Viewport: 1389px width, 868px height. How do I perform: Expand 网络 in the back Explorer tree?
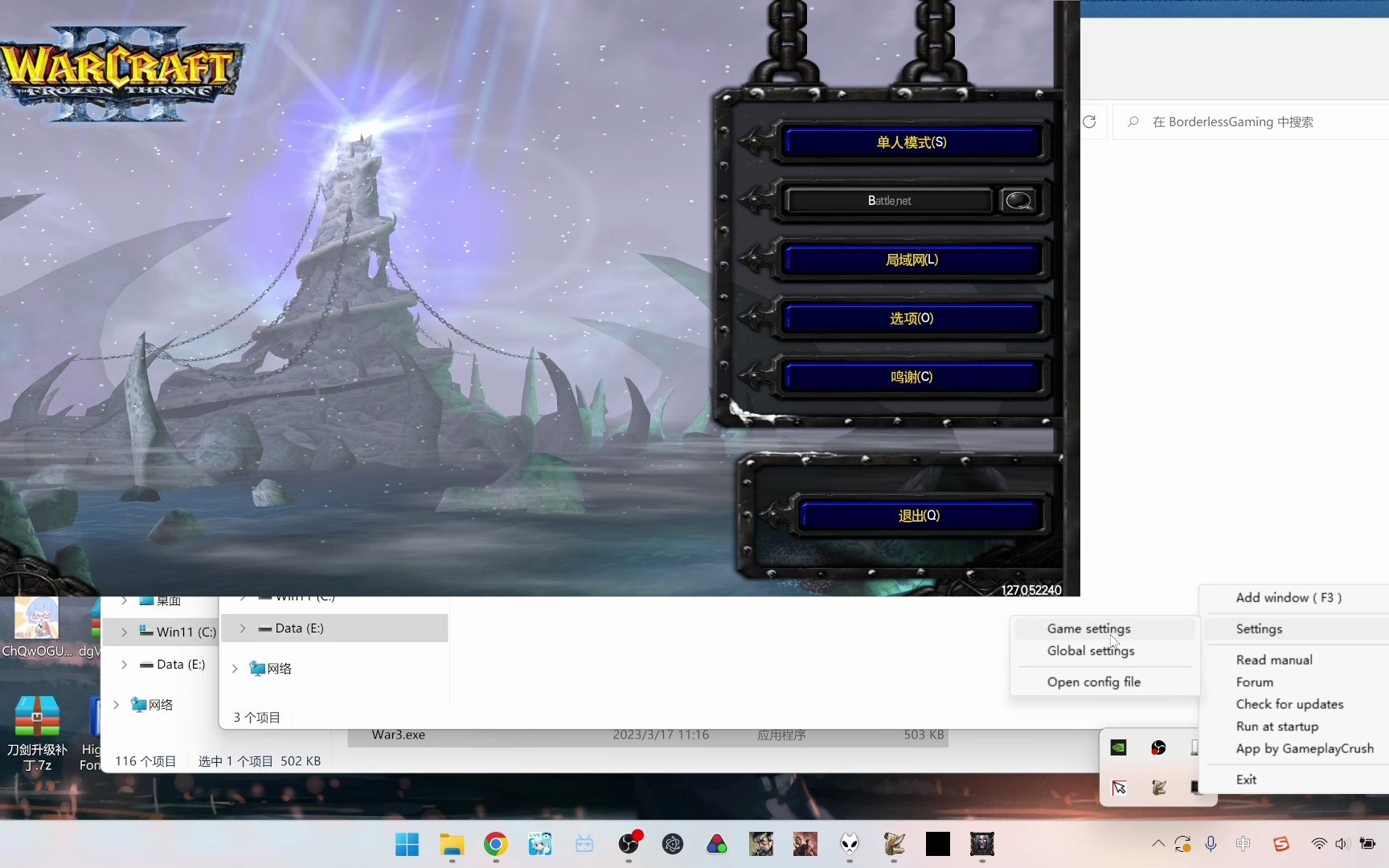117,705
